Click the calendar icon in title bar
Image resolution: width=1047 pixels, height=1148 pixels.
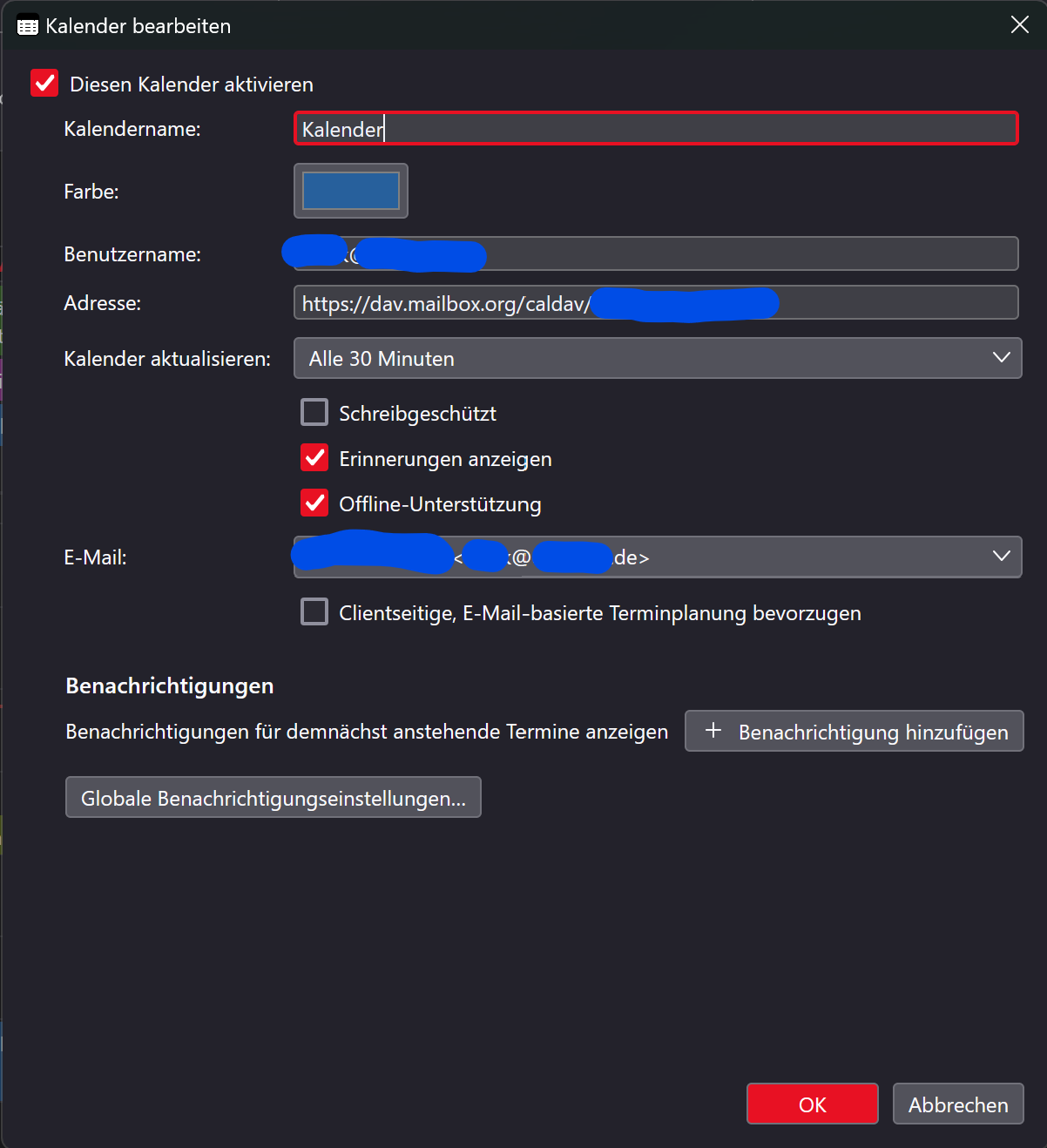point(28,27)
